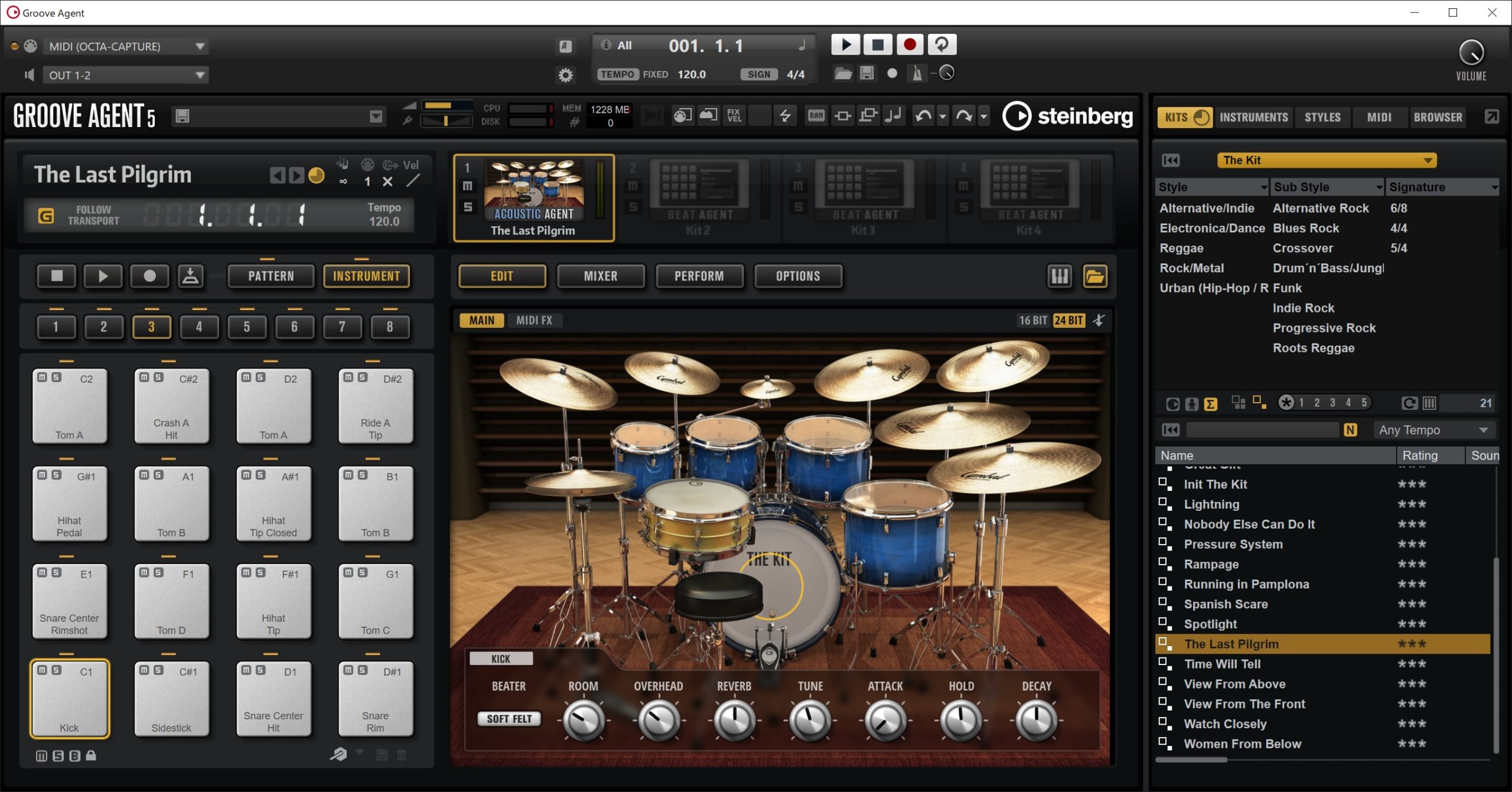Filter results by rating star 3
The image size is (1512, 792).
click(x=1332, y=402)
